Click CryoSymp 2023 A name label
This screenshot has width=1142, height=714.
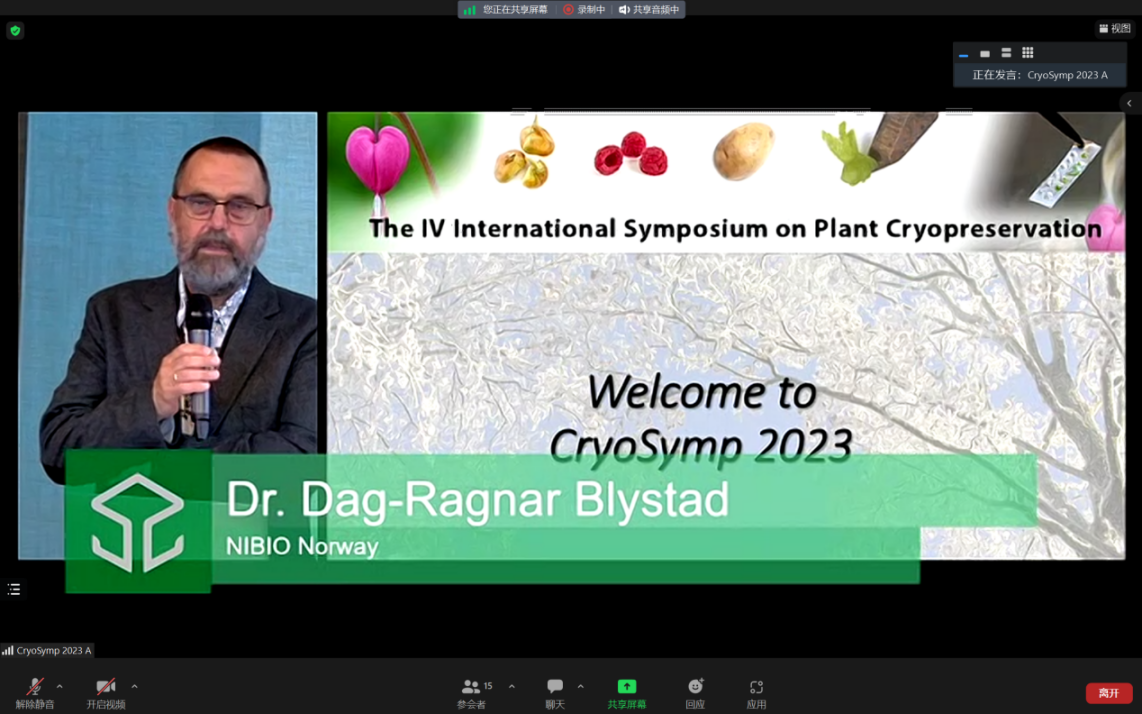[x=54, y=651]
